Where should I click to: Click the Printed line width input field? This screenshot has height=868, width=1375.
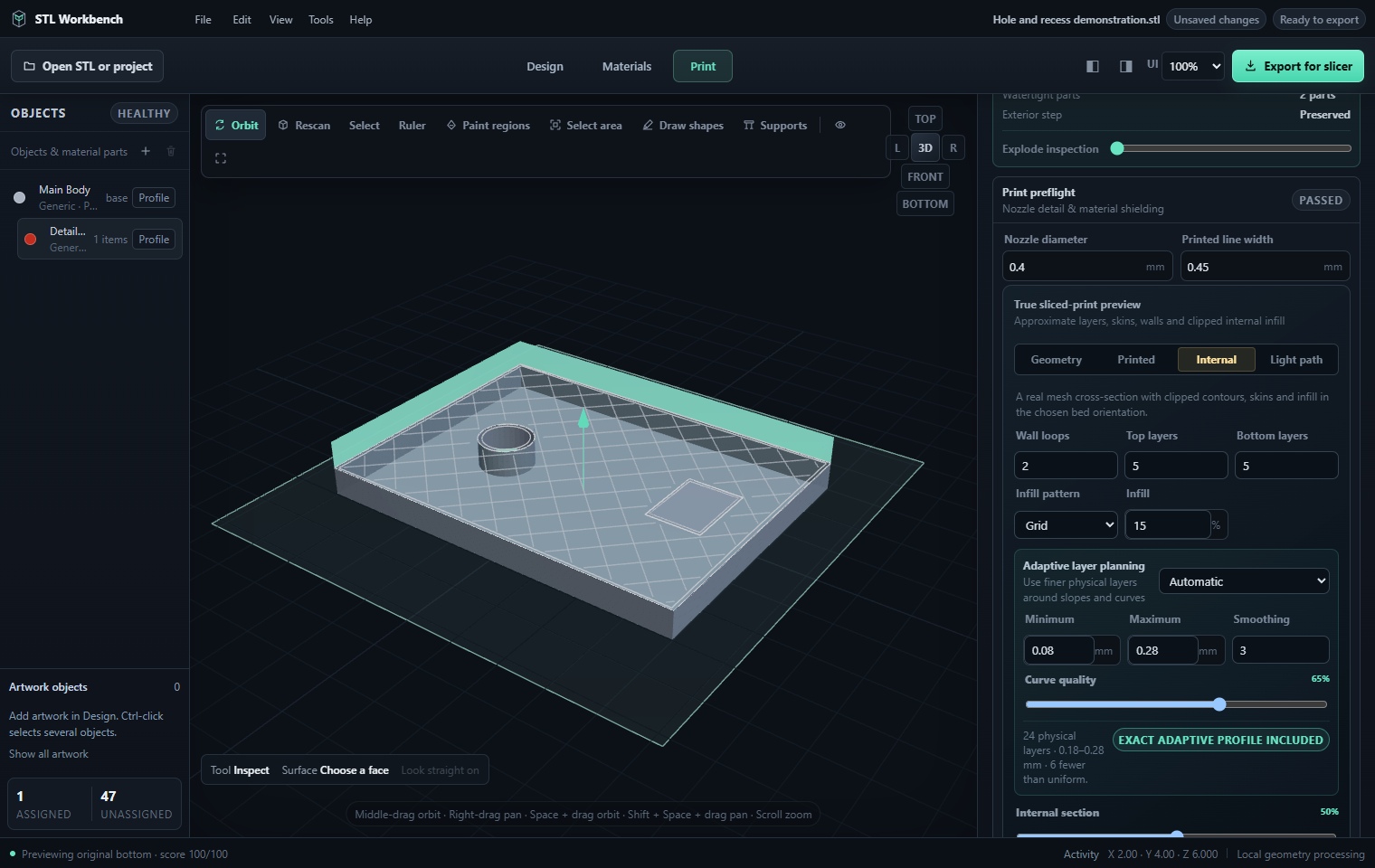pyautogui.click(x=1266, y=267)
